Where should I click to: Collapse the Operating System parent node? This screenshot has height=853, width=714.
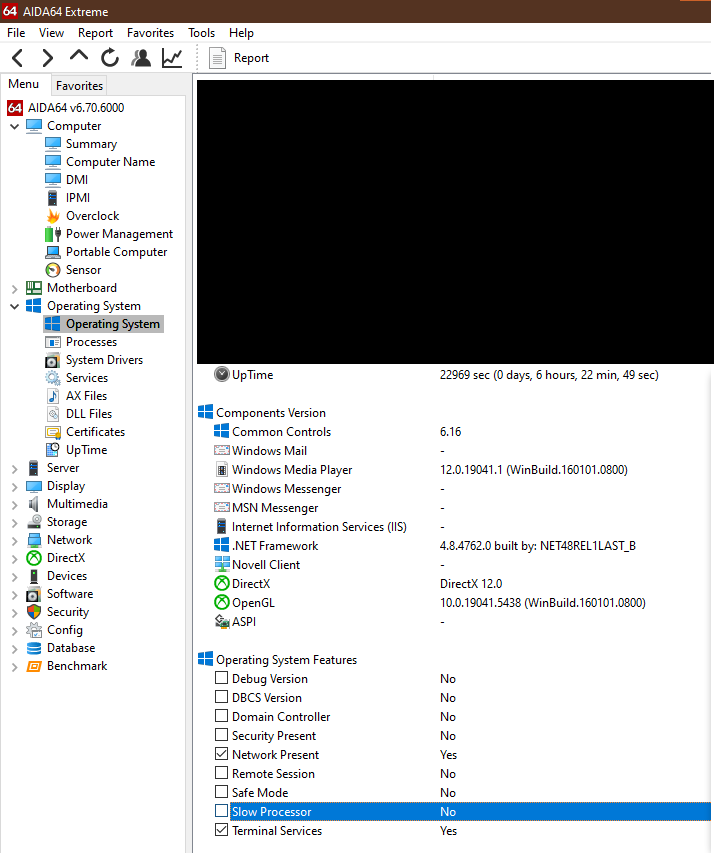pos(15,306)
